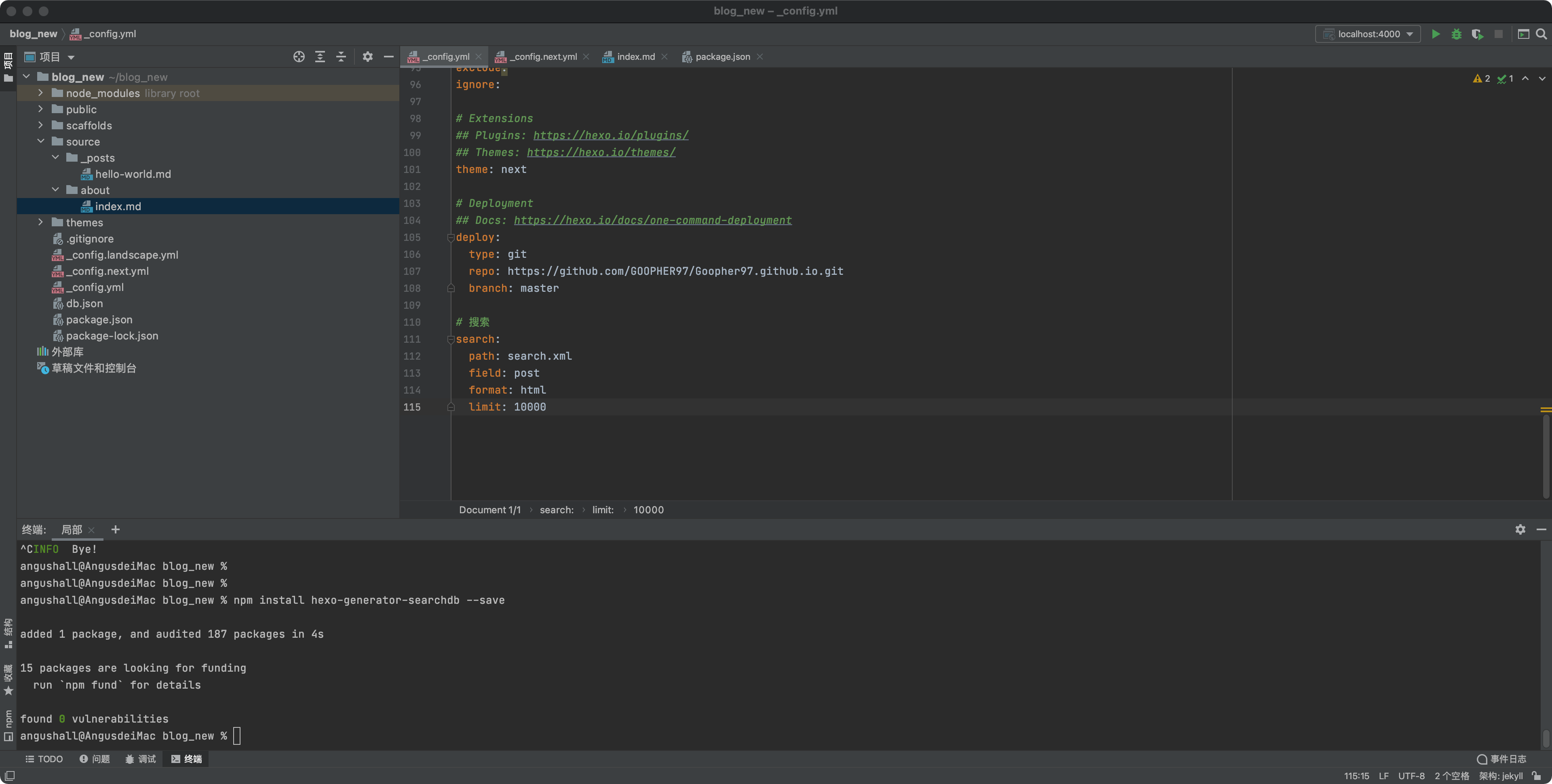Click the terminal local panel tab

coord(71,529)
